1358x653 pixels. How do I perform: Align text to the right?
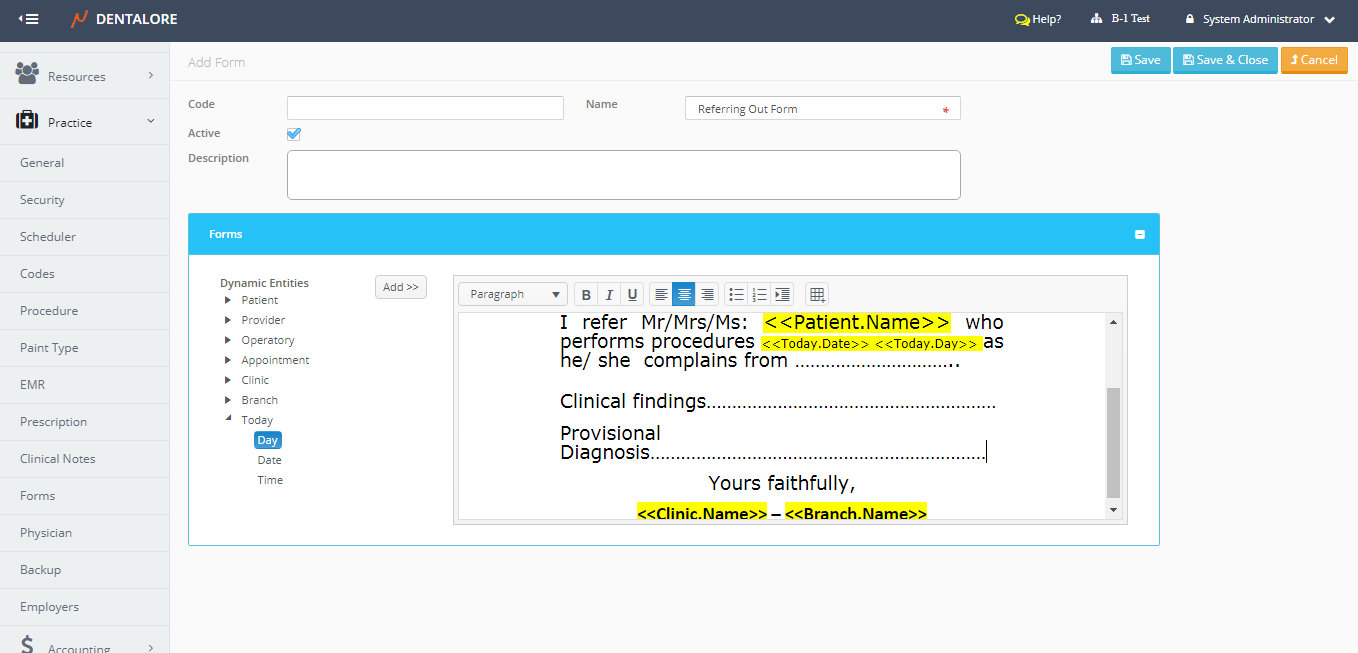707,295
